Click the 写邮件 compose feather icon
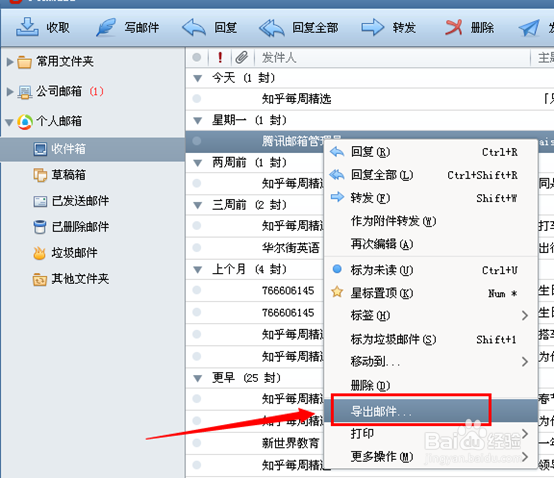554x478 pixels. [106, 27]
